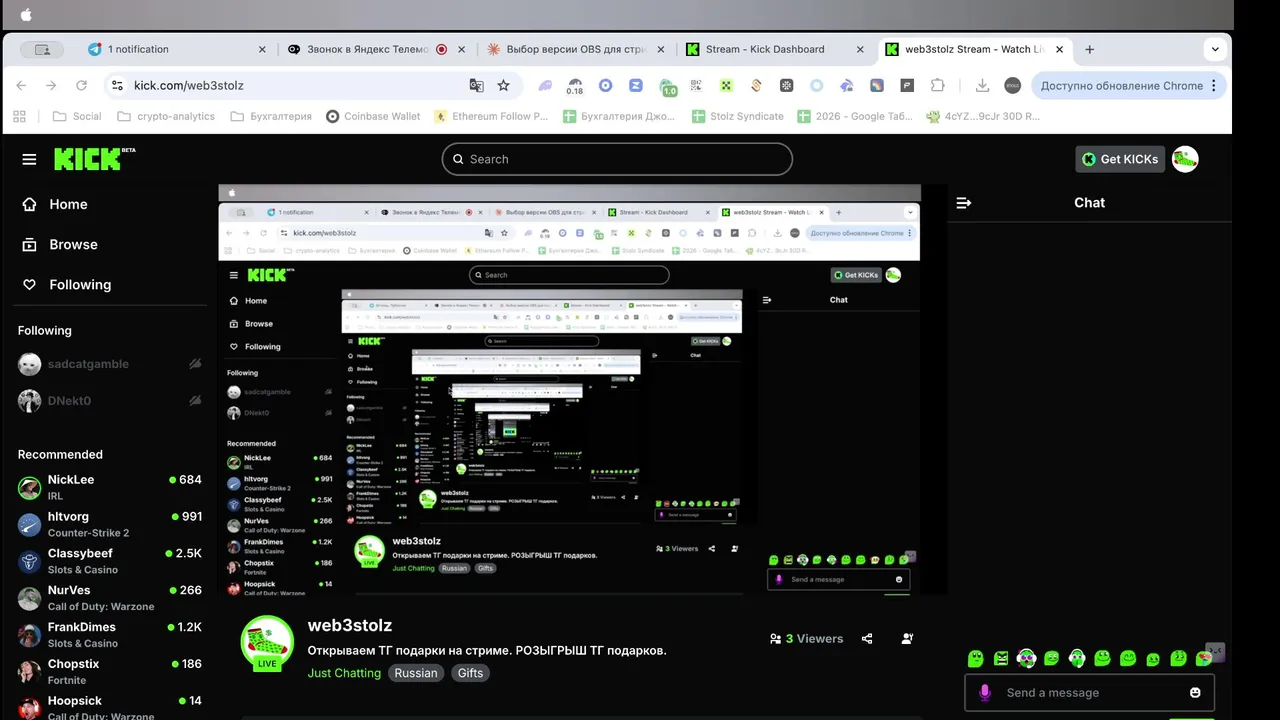Screen dimensions: 1280x720
Task: Click the Get KICKs button
Action: coord(1120,159)
